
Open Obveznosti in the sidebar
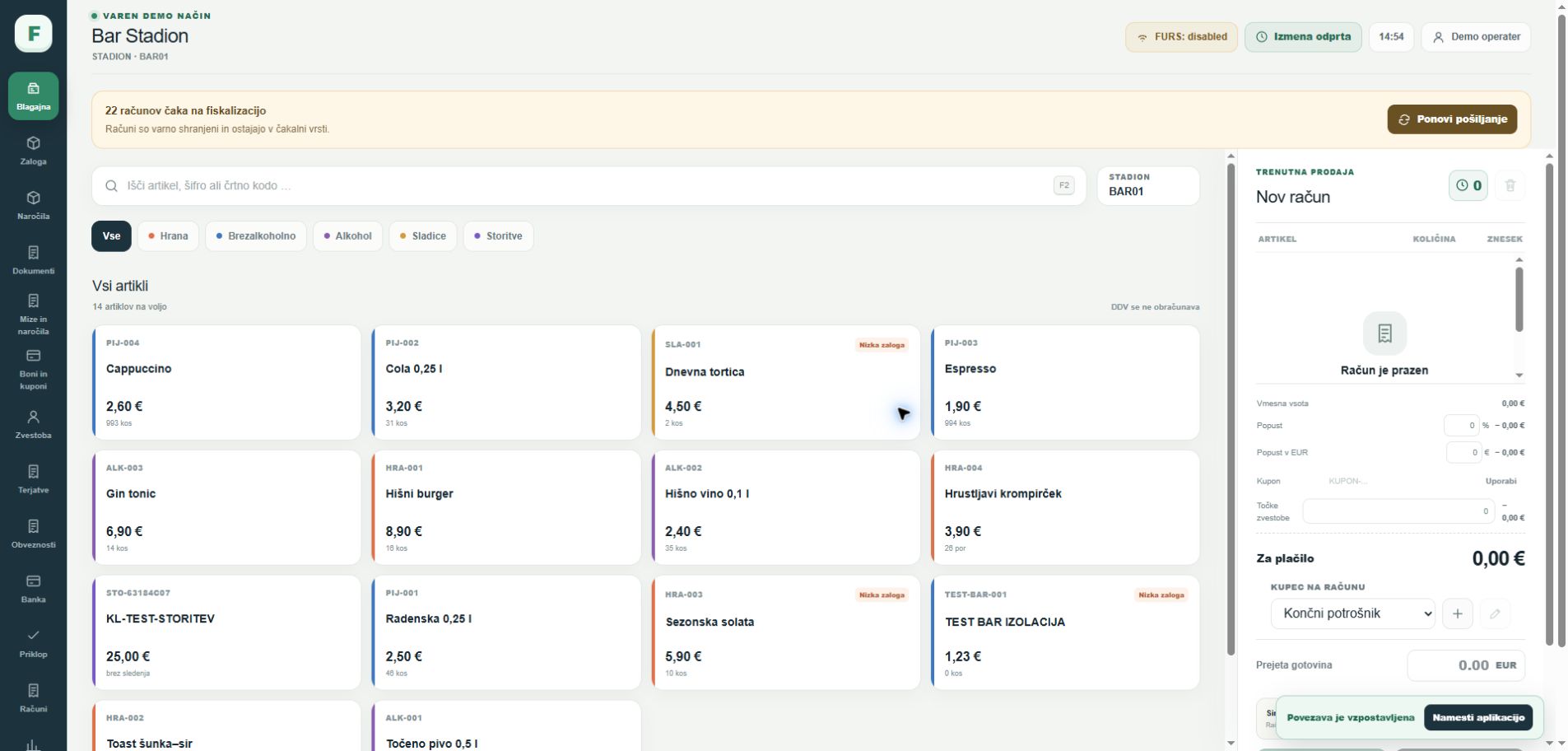(34, 534)
